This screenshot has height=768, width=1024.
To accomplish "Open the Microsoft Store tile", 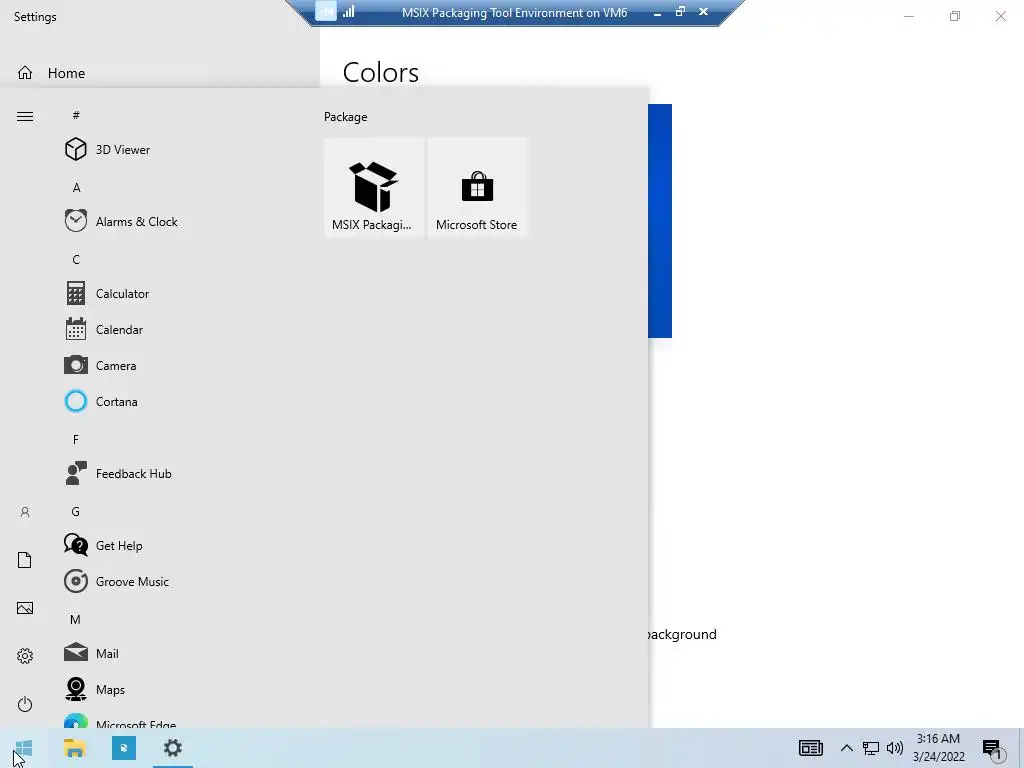I will (x=477, y=187).
